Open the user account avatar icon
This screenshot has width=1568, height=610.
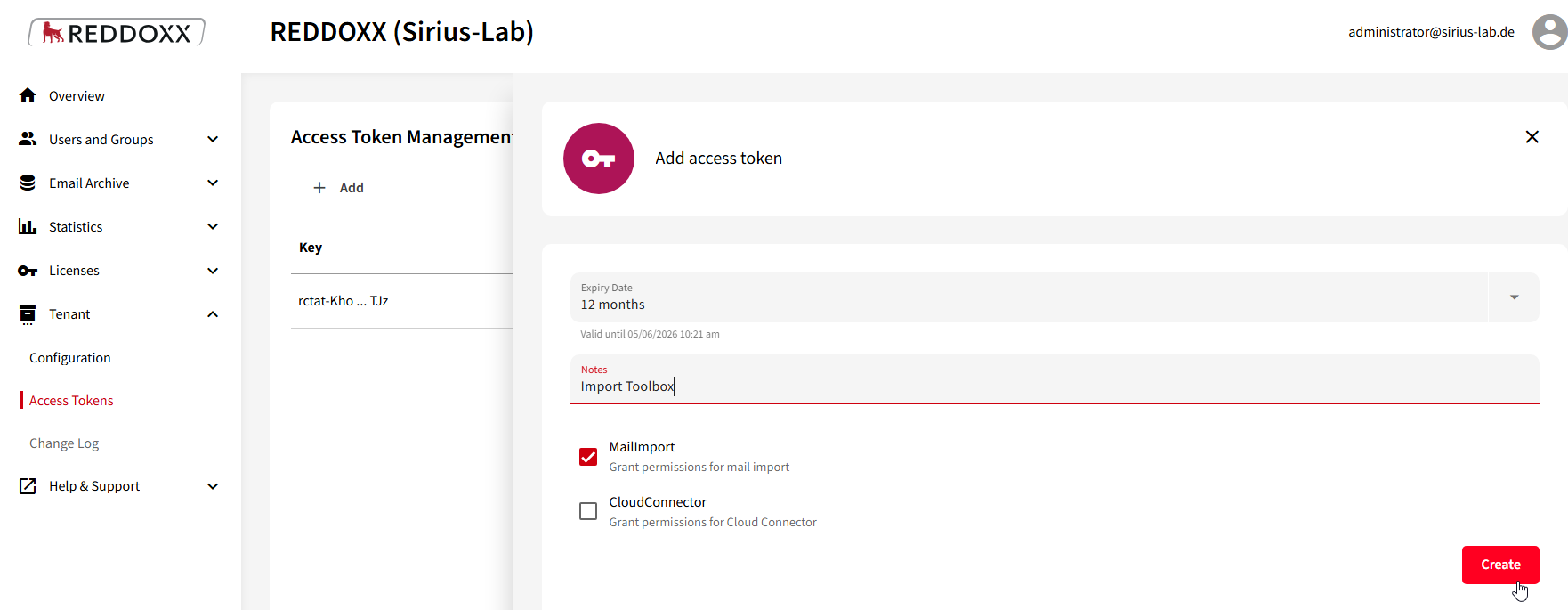pos(1549,32)
